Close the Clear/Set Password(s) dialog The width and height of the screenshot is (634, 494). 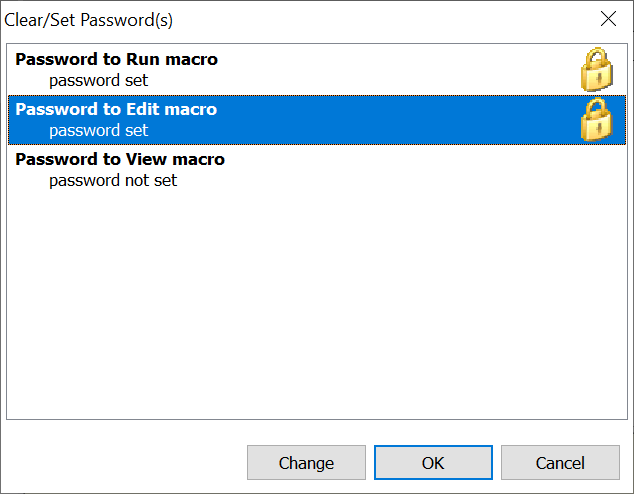pos(608,19)
